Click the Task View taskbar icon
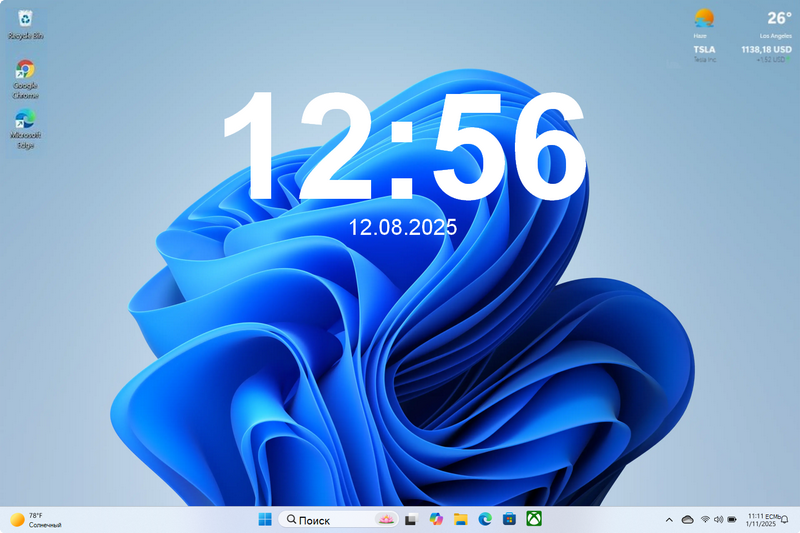800x533 pixels. tap(410, 519)
